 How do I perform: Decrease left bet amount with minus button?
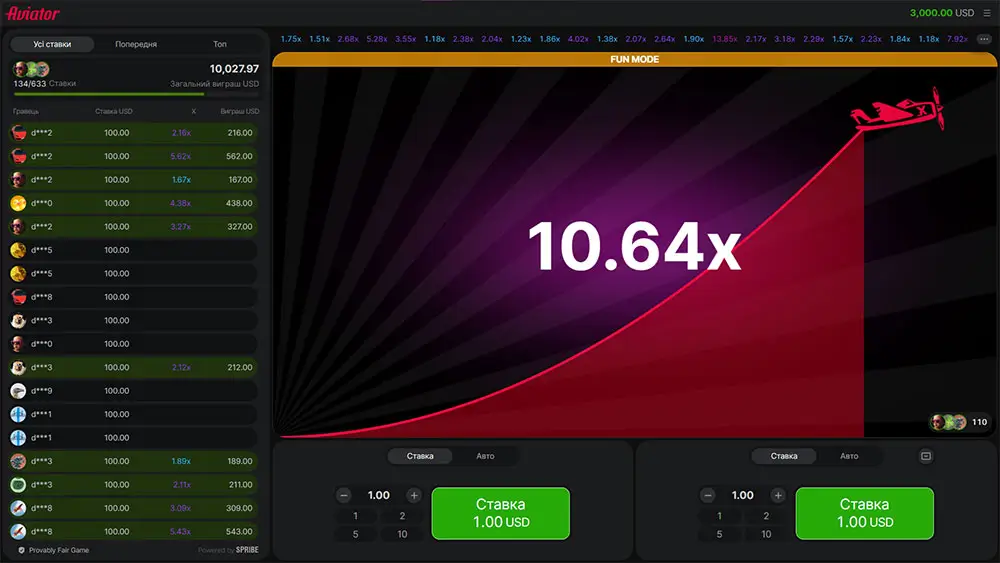point(344,495)
